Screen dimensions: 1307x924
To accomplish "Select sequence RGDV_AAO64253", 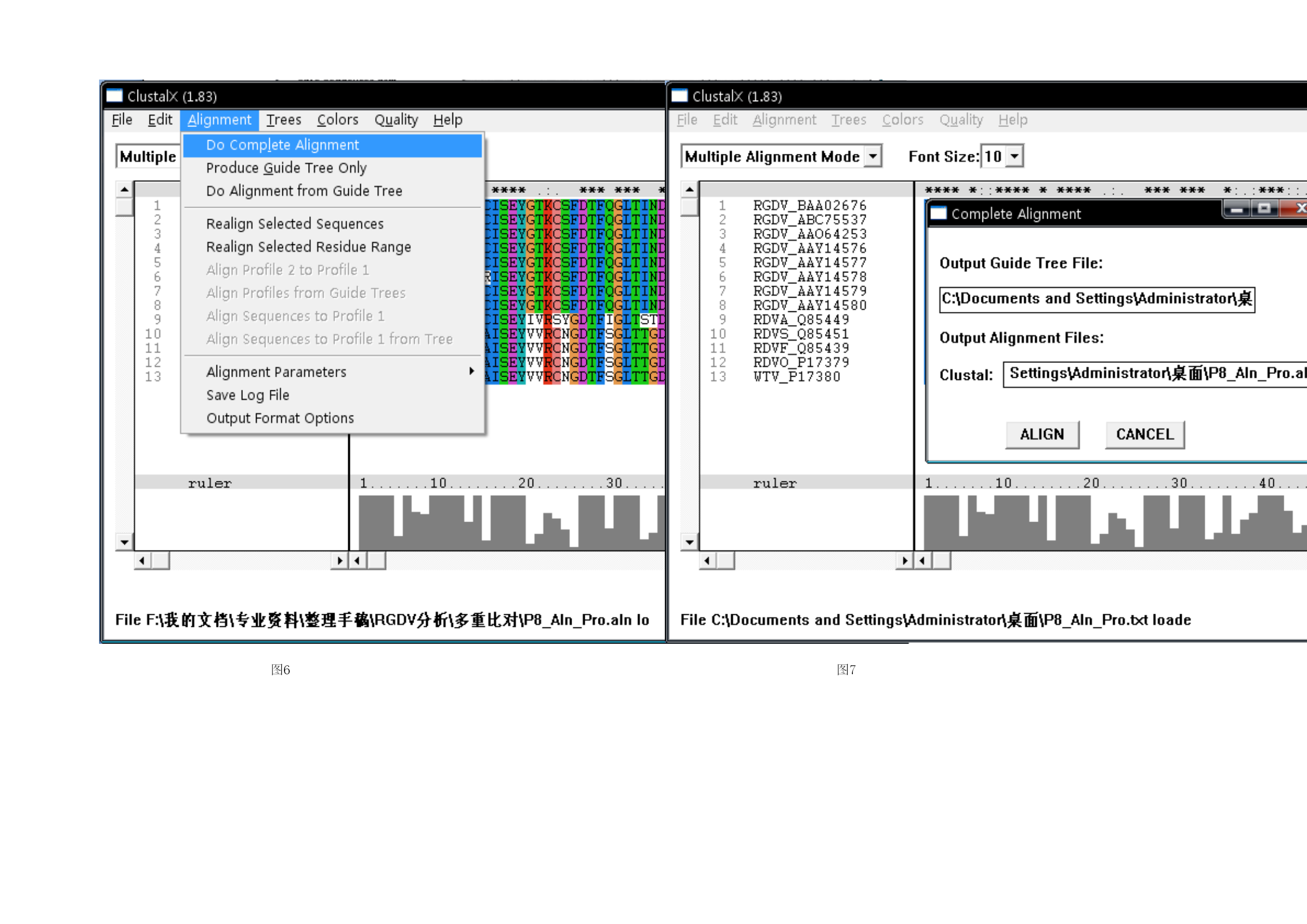I will coord(810,234).
